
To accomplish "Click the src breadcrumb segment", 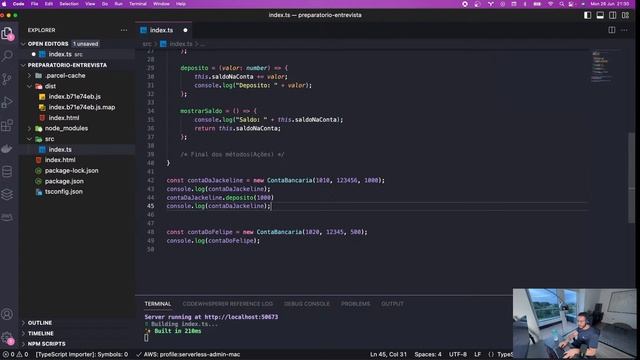I will pyautogui.click(x=147, y=44).
